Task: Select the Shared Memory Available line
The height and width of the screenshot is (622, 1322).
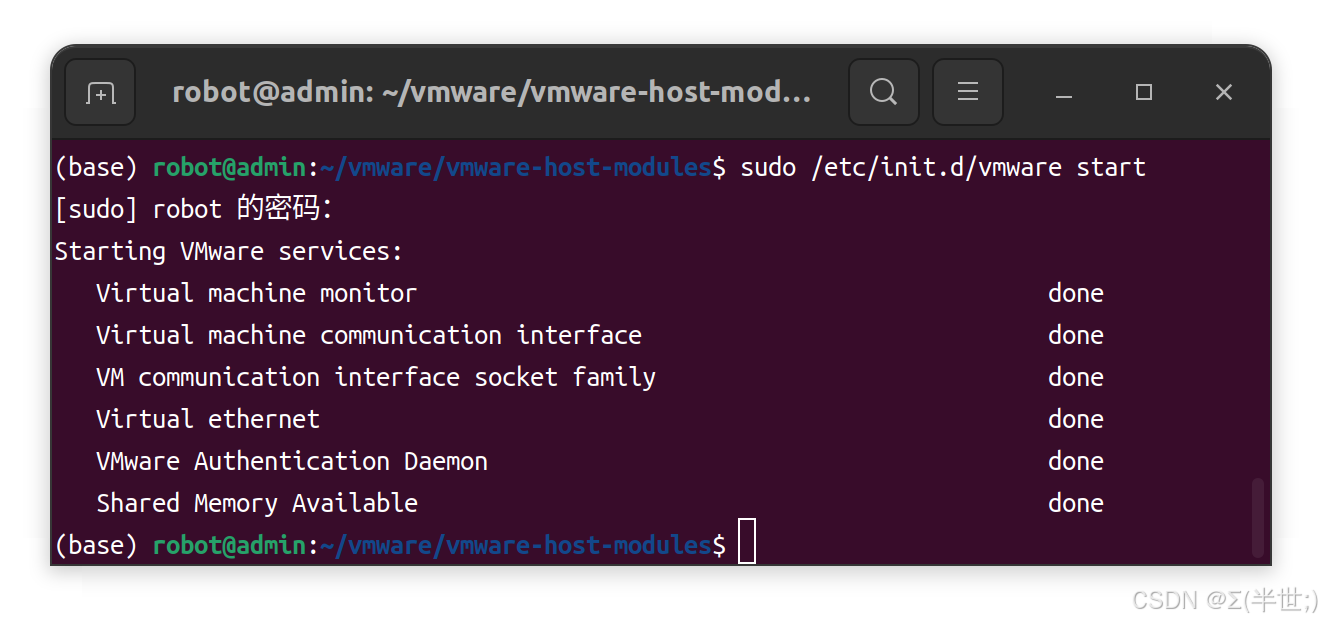Action: pos(256,502)
